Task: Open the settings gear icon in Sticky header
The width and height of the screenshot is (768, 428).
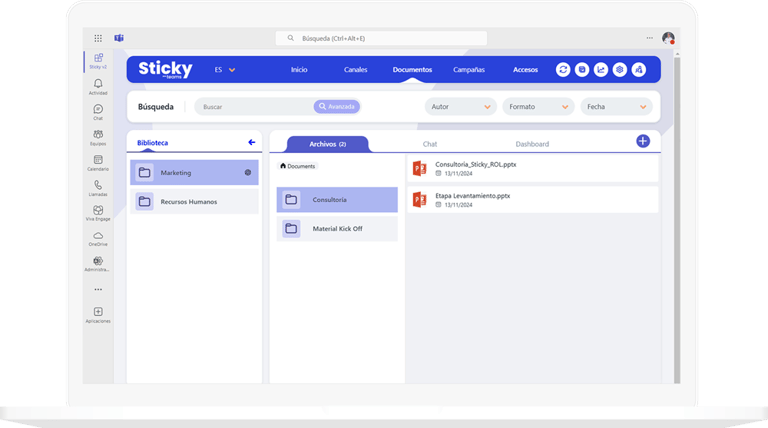Action: point(620,70)
